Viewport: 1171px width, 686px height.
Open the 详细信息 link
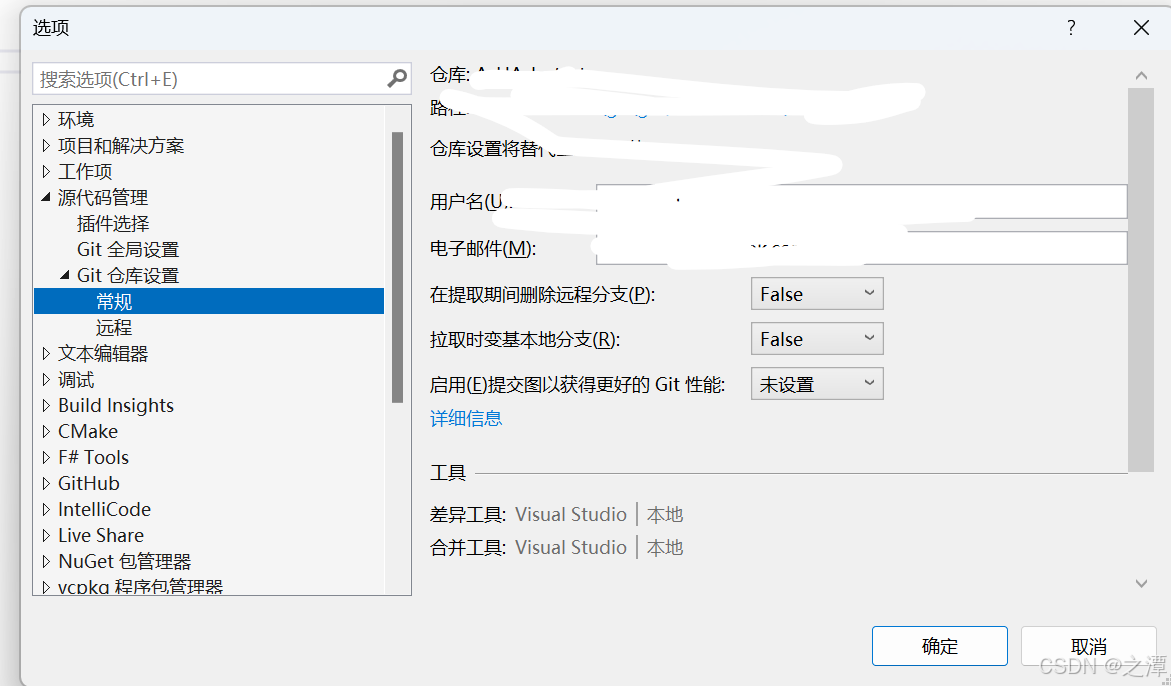tap(466, 418)
